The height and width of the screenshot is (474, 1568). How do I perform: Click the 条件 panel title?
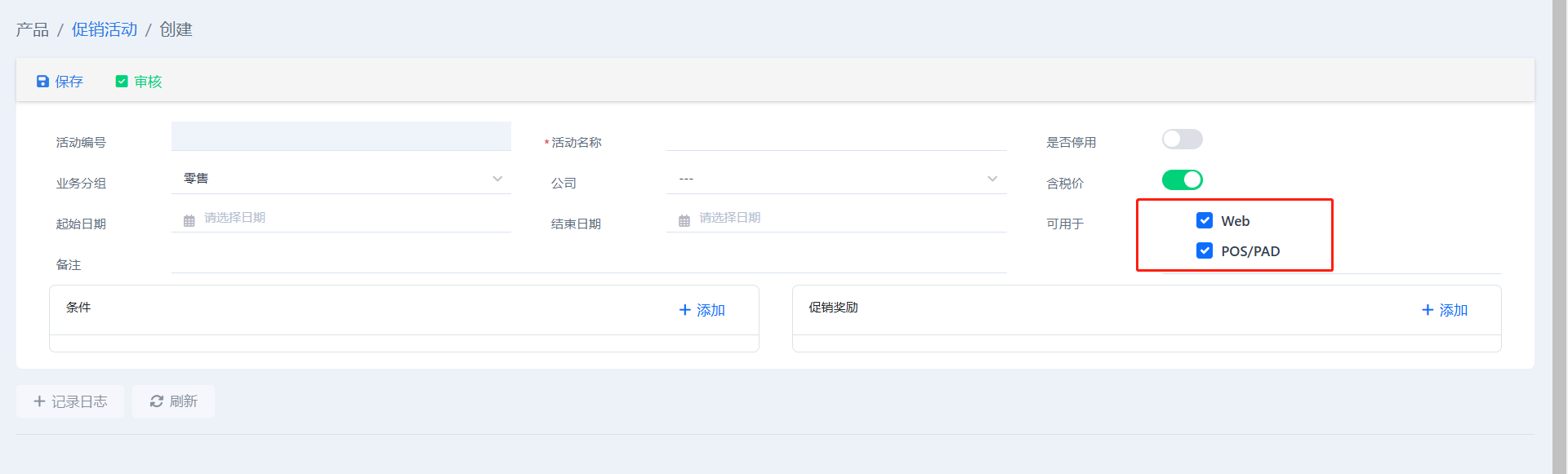pos(78,308)
